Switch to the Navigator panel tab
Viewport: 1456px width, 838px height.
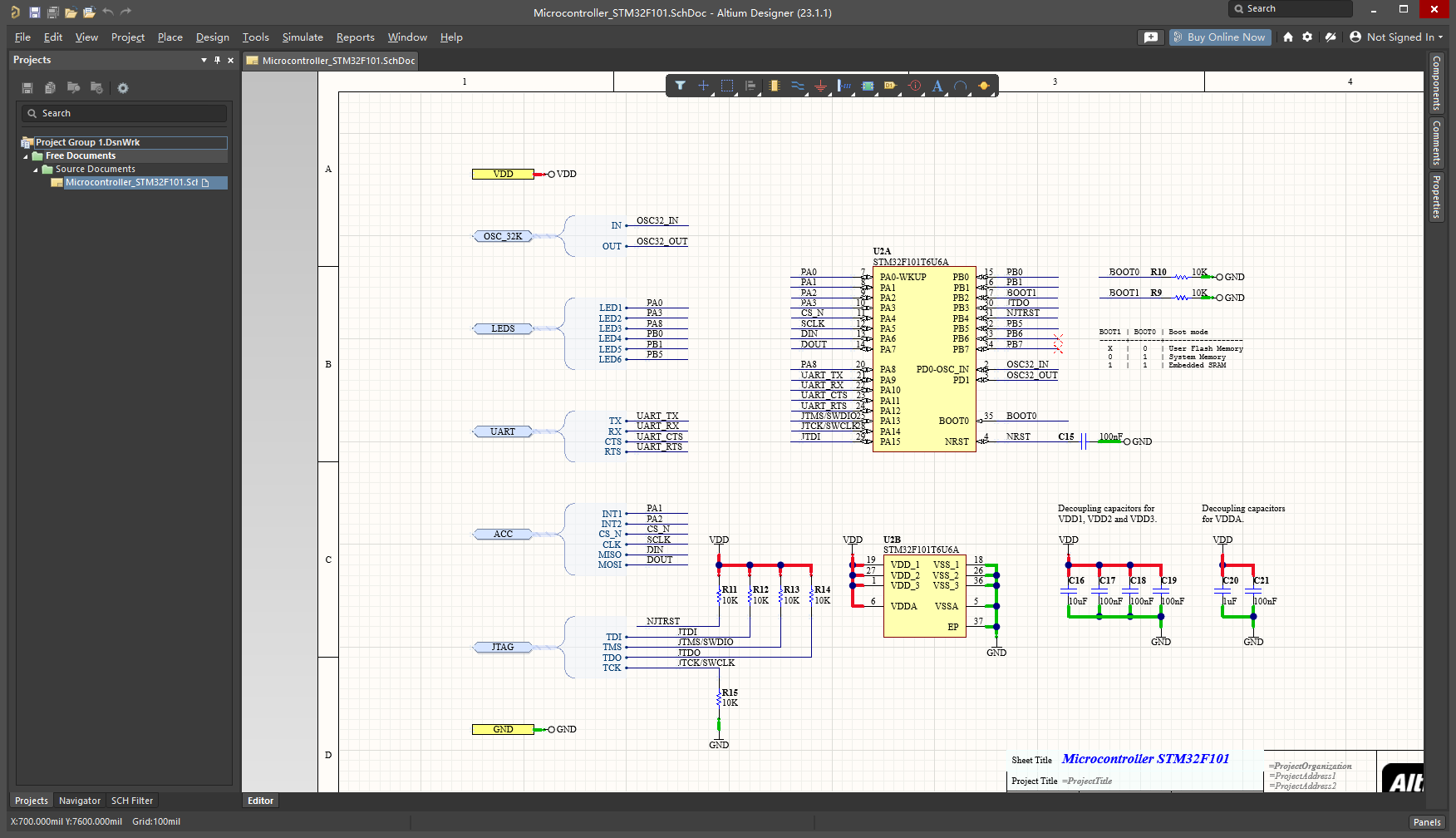[80, 801]
